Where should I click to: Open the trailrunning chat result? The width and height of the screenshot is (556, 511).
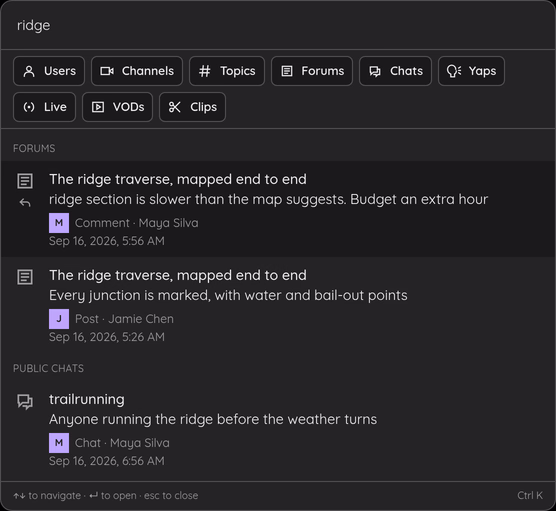[278, 429]
